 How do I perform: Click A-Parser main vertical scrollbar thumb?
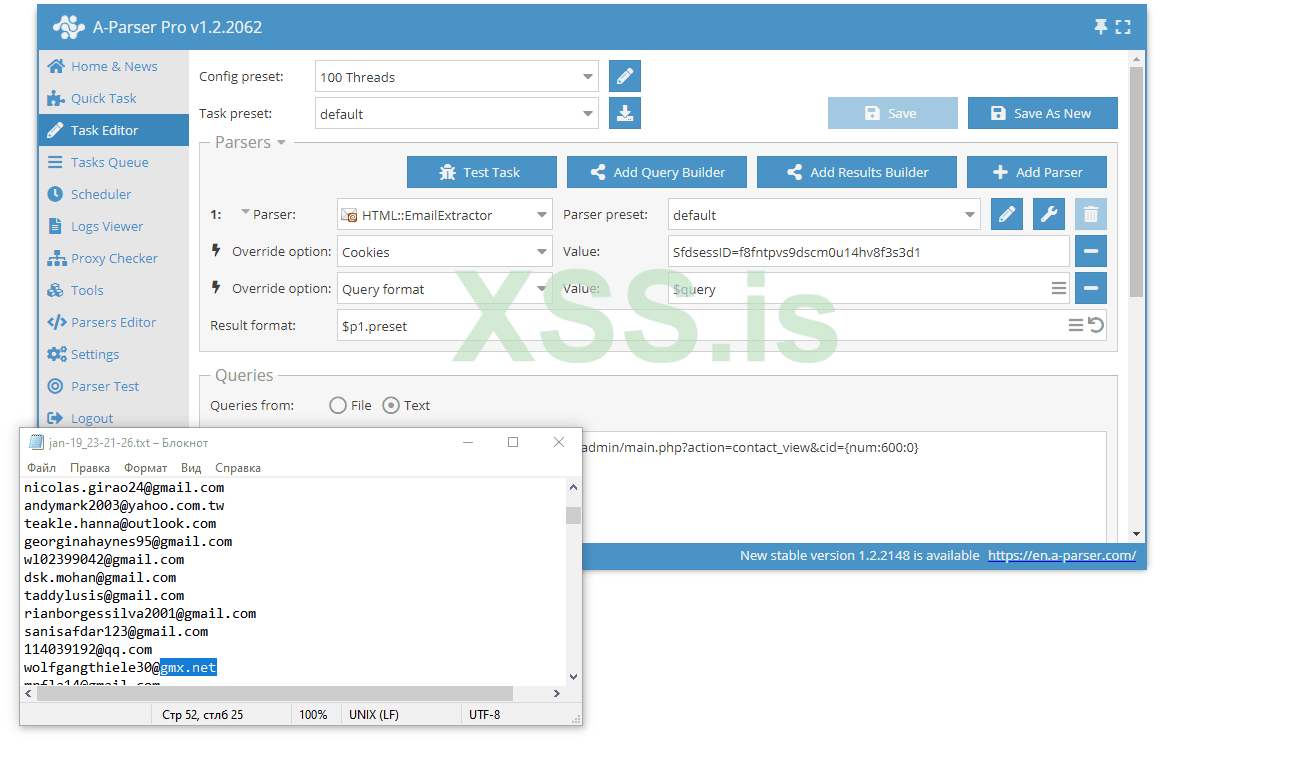coord(1136,181)
